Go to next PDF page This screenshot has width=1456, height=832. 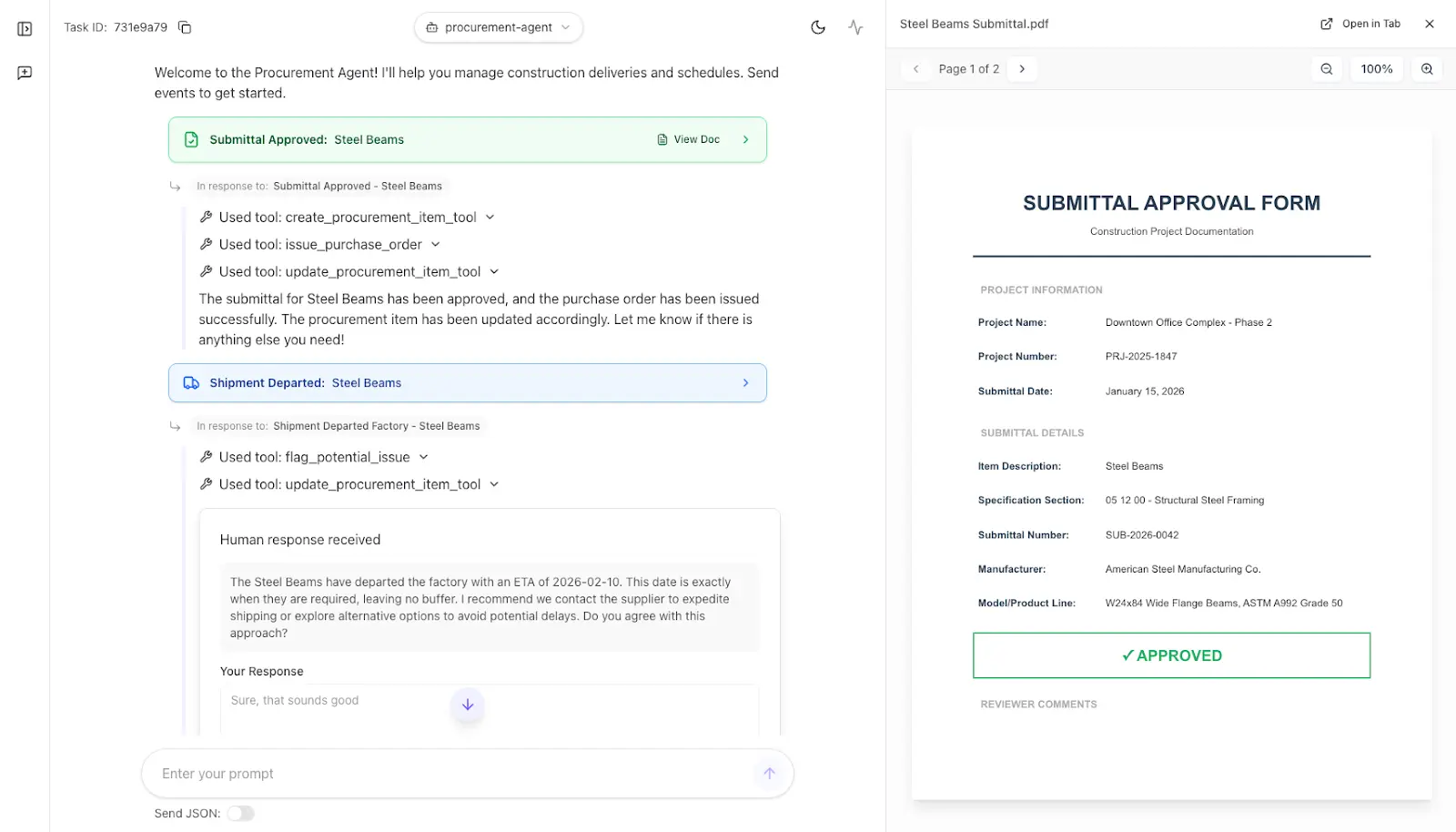click(x=1022, y=69)
